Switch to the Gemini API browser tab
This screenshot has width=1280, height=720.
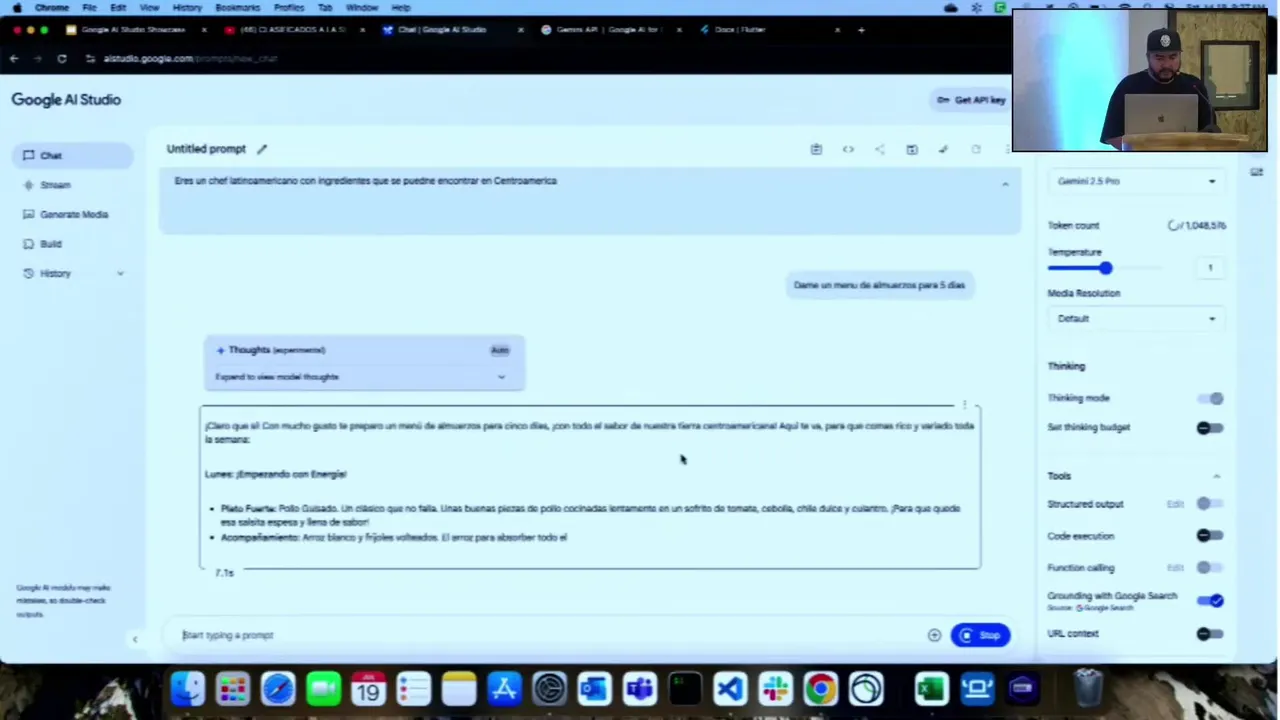[x=610, y=30]
